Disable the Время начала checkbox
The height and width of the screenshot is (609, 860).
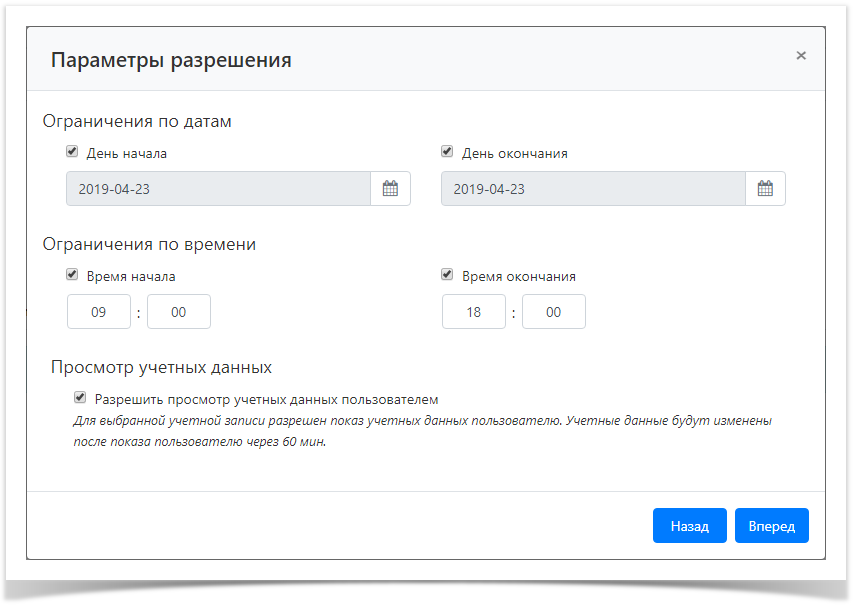click(71, 274)
